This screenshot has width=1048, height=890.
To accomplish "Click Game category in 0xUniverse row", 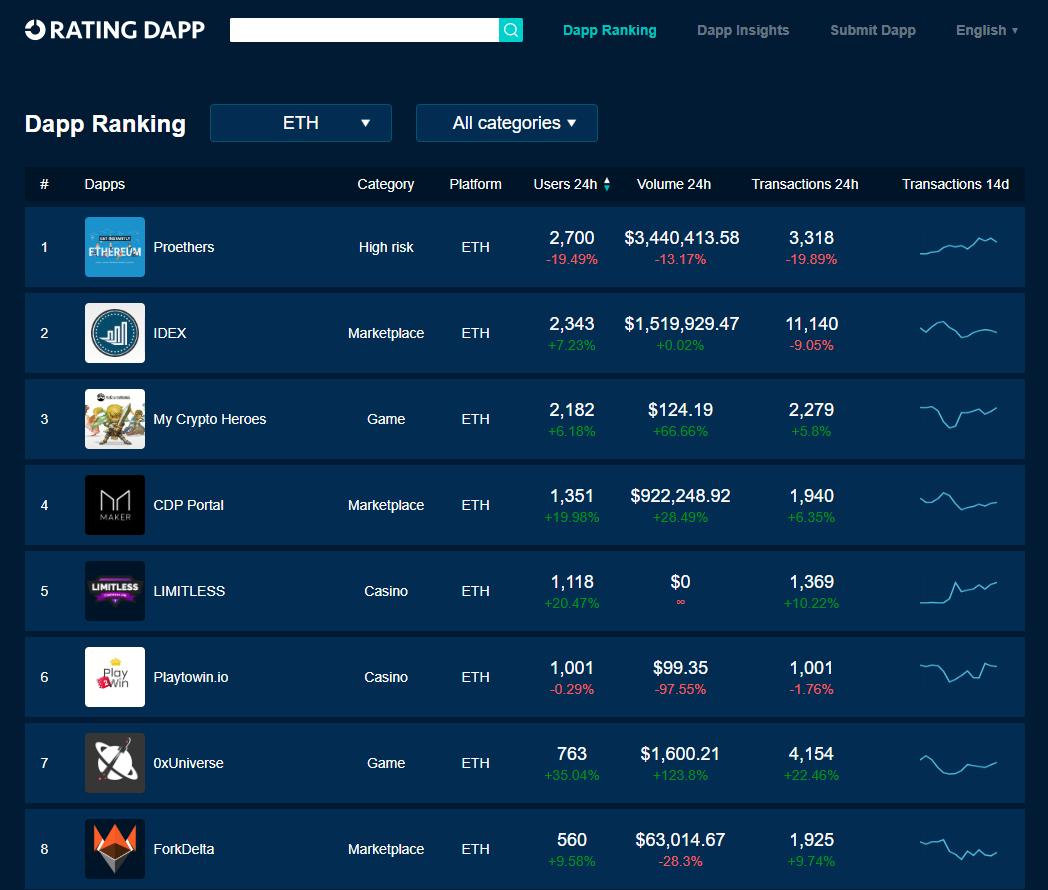I will (x=386, y=763).
